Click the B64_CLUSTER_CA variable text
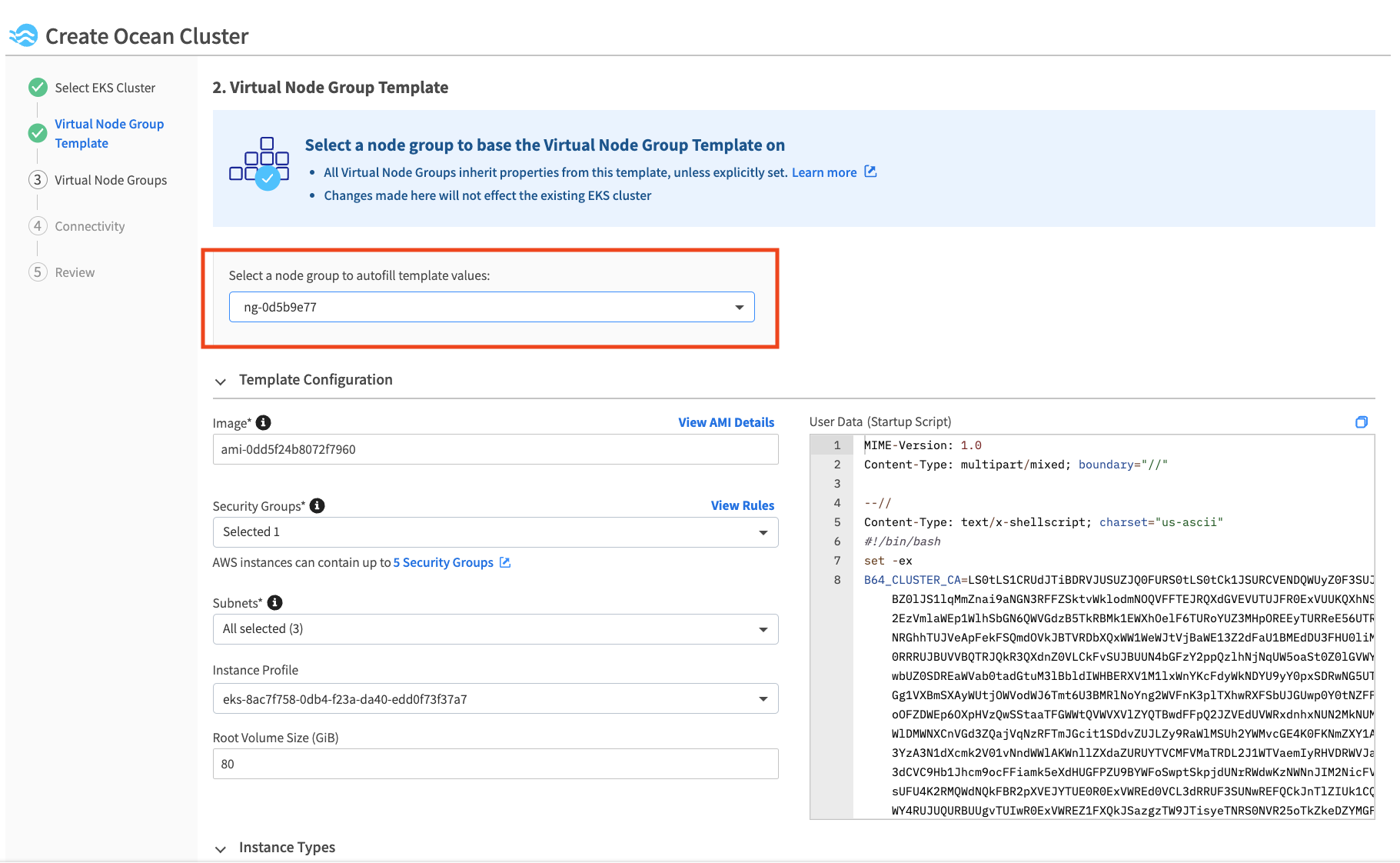This screenshot has height=863, width=1400. [x=913, y=580]
